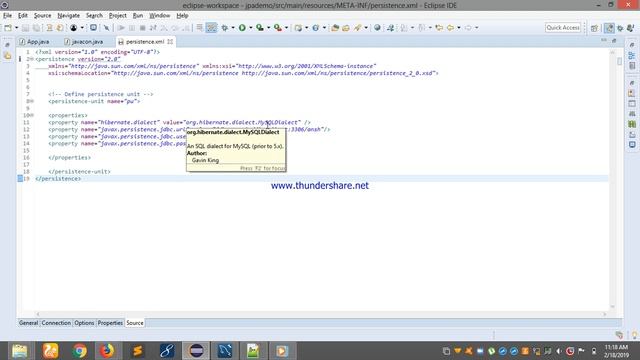Screen dimensions: 640x360
Task: Collapse the persistence element on line 2
Action: 31,59
